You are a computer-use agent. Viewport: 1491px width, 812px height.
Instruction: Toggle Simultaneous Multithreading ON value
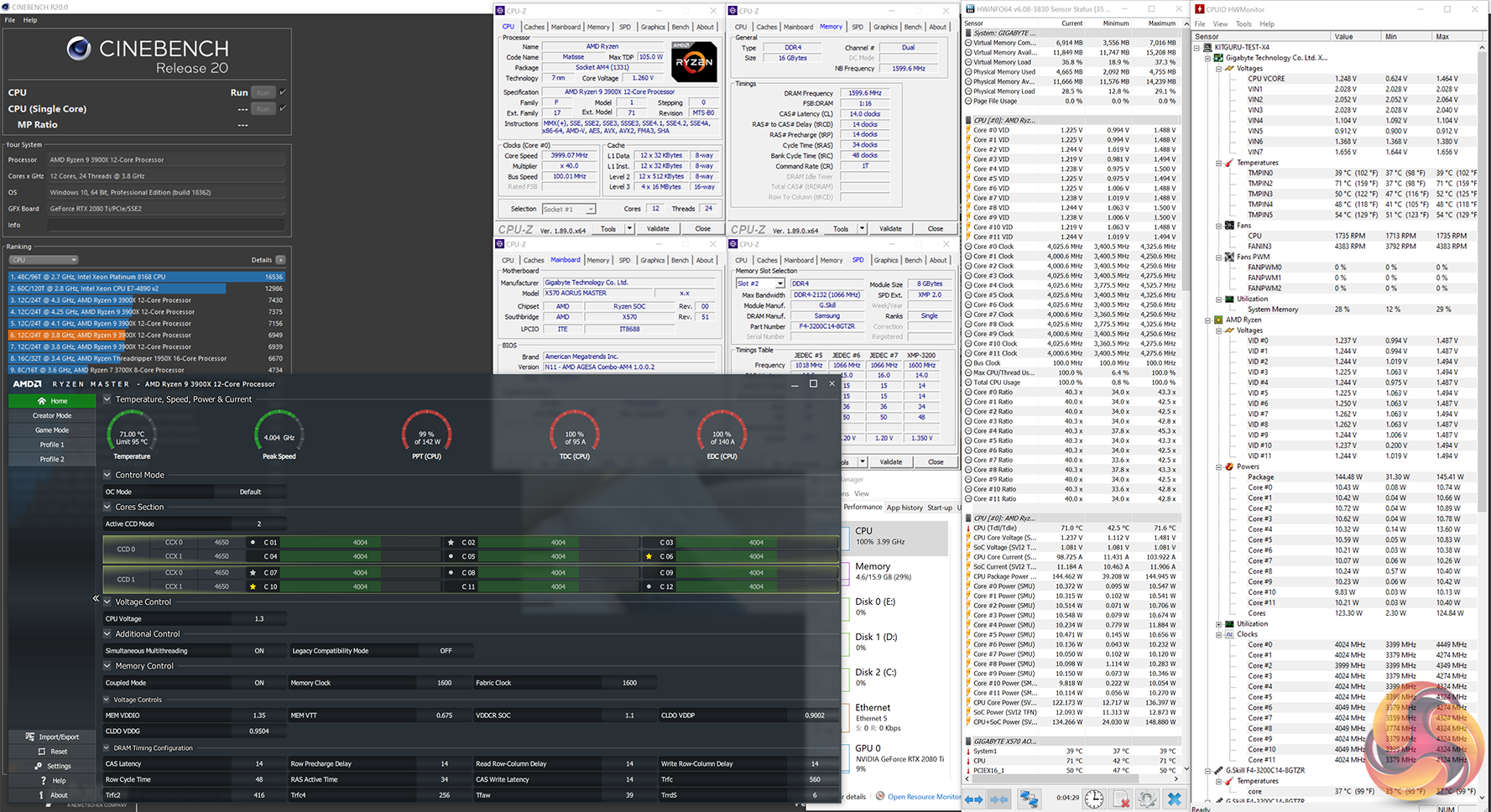(259, 651)
